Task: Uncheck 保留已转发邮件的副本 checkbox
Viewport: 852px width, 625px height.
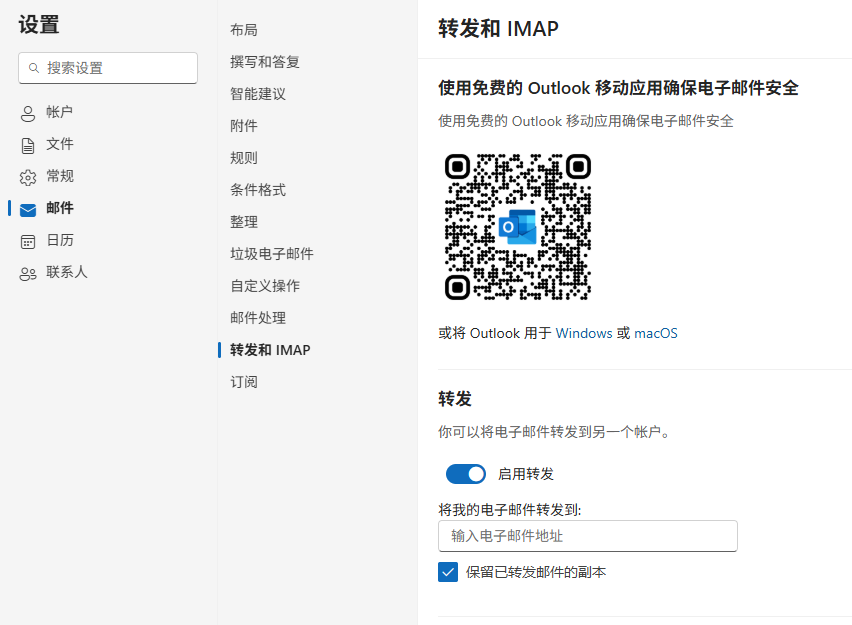Action: 448,572
